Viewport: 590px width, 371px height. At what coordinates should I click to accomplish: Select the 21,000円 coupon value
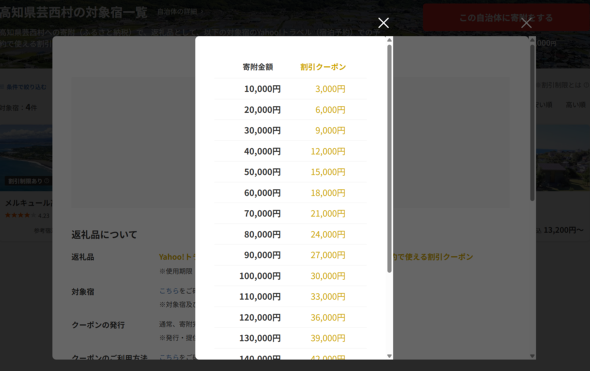328,214
